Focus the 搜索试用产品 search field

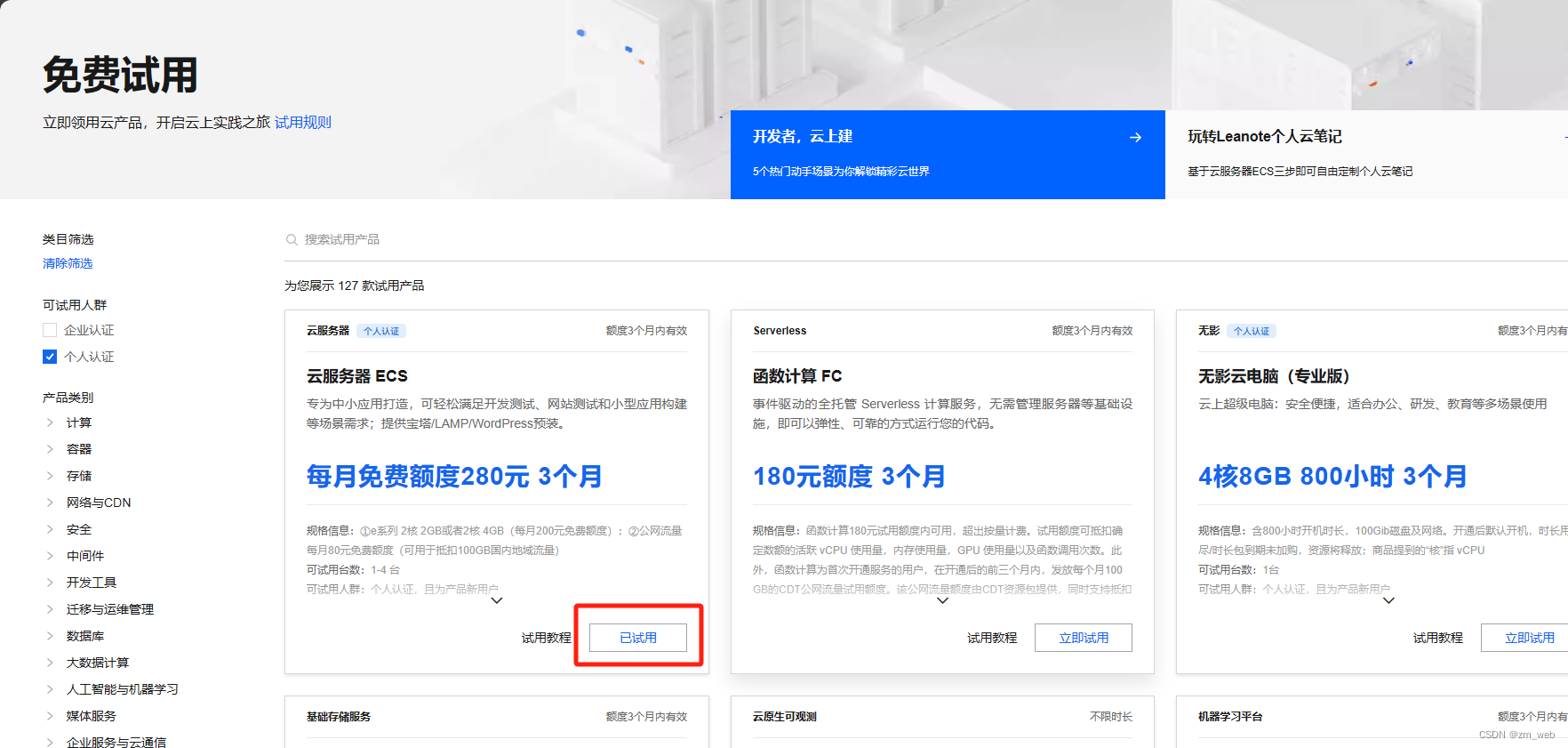[x=926, y=239]
